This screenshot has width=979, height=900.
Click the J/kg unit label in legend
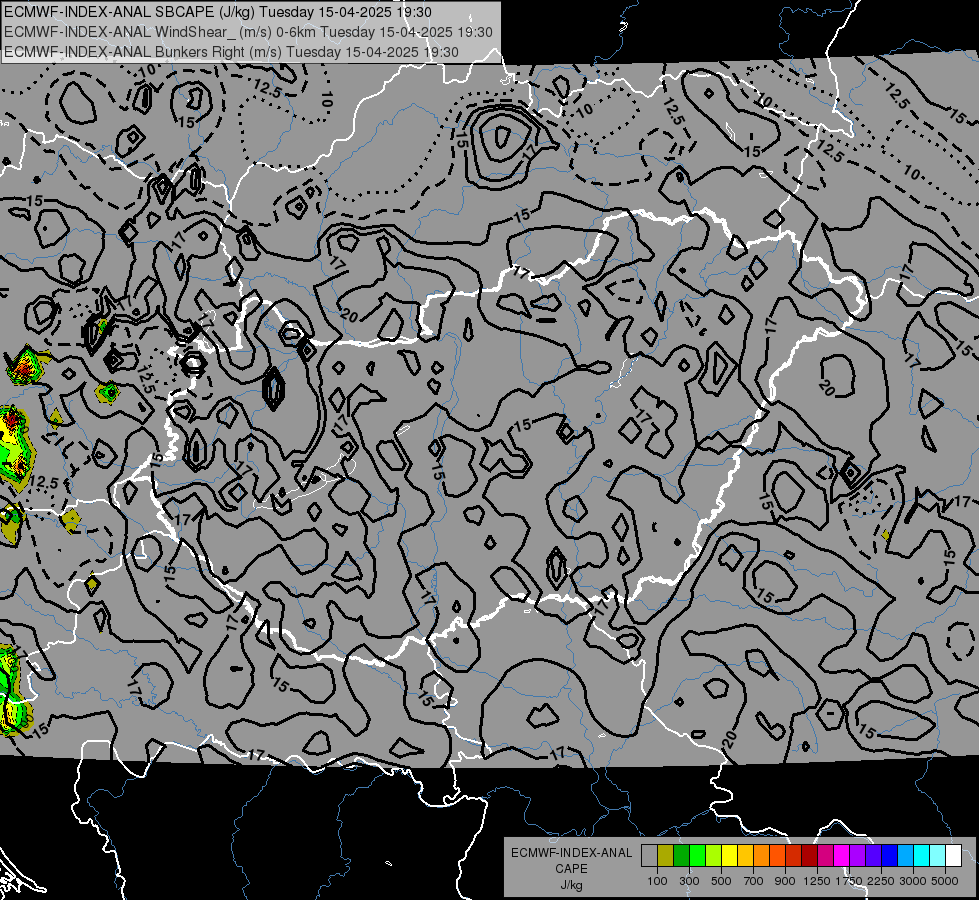[x=571, y=885]
